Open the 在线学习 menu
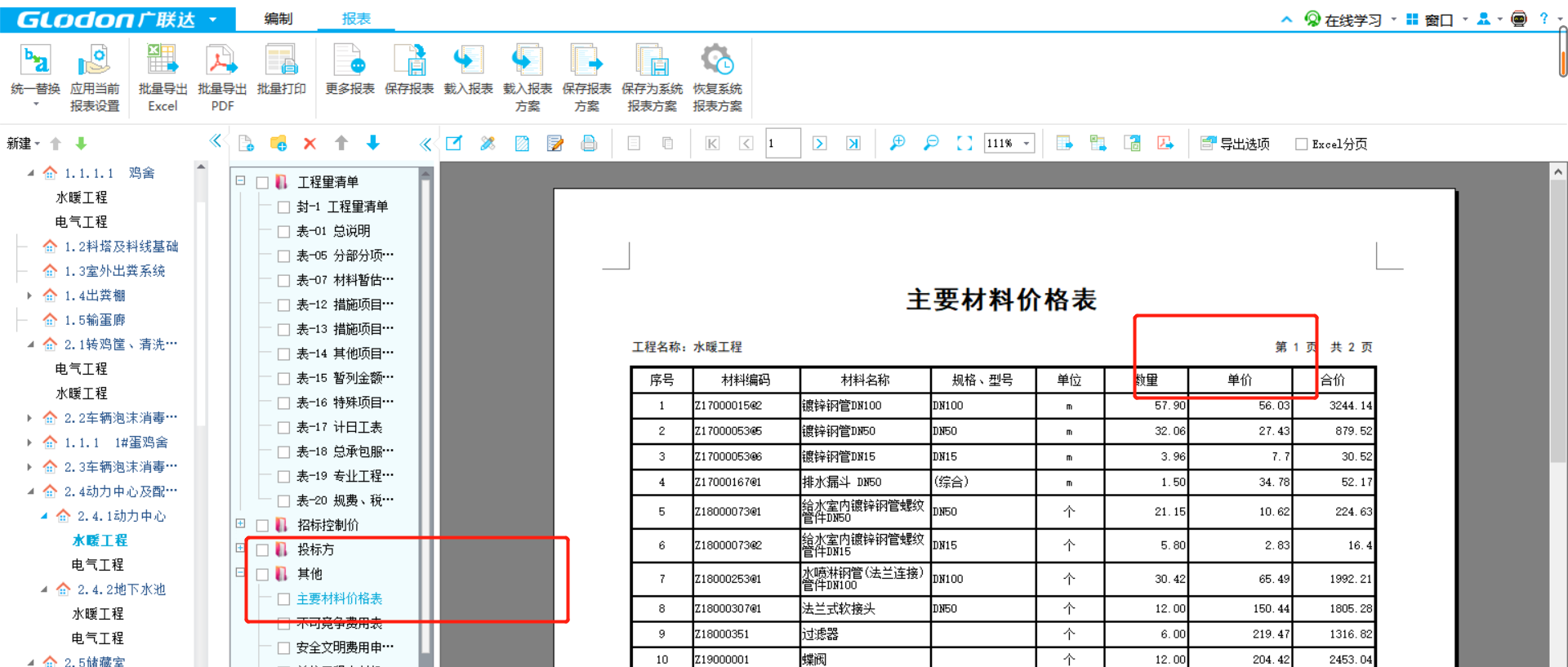The image size is (1568, 667). click(x=1351, y=19)
